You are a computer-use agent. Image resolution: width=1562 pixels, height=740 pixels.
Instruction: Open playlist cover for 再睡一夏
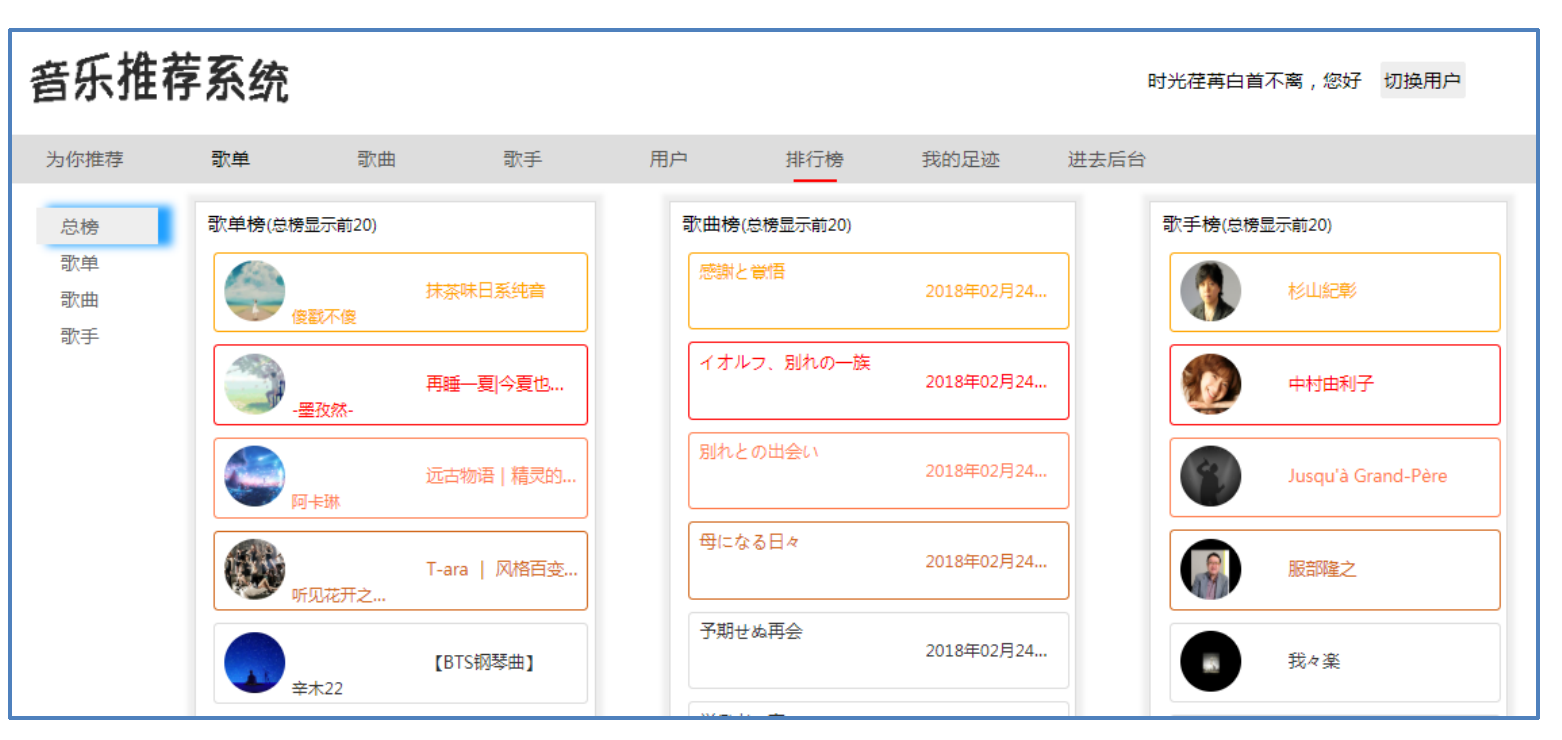255,384
